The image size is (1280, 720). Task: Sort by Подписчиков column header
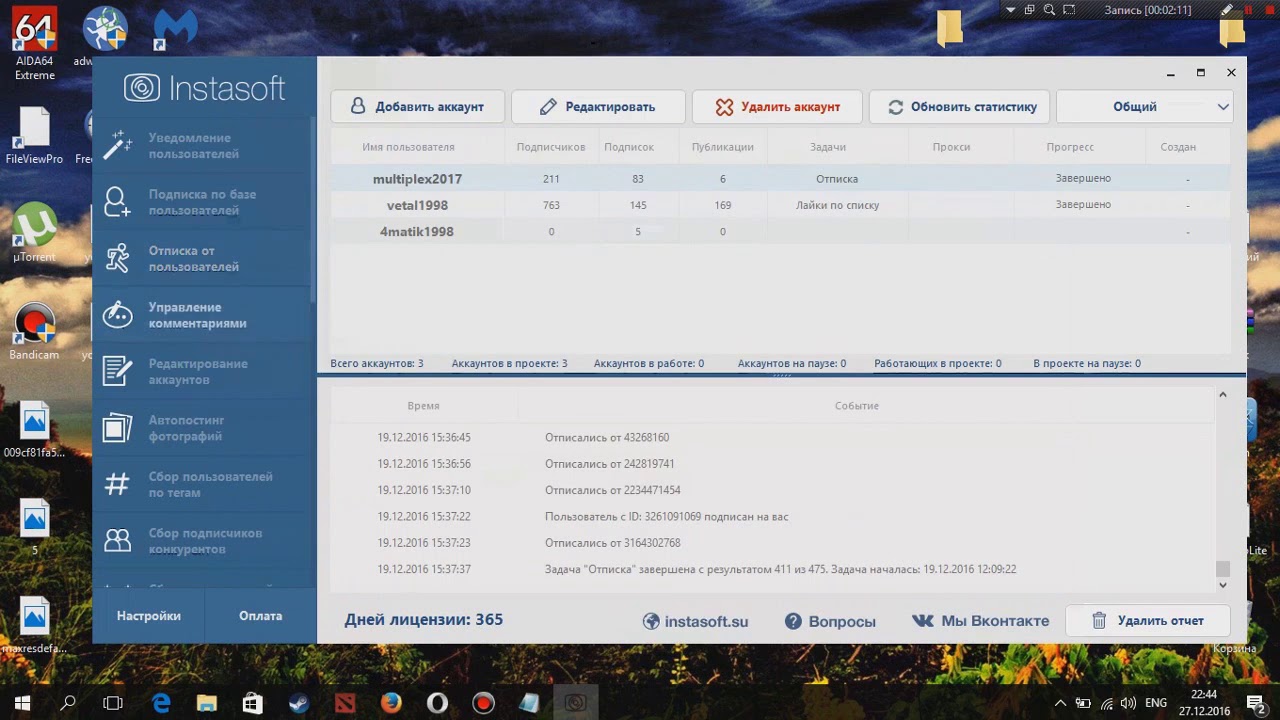coord(551,147)
